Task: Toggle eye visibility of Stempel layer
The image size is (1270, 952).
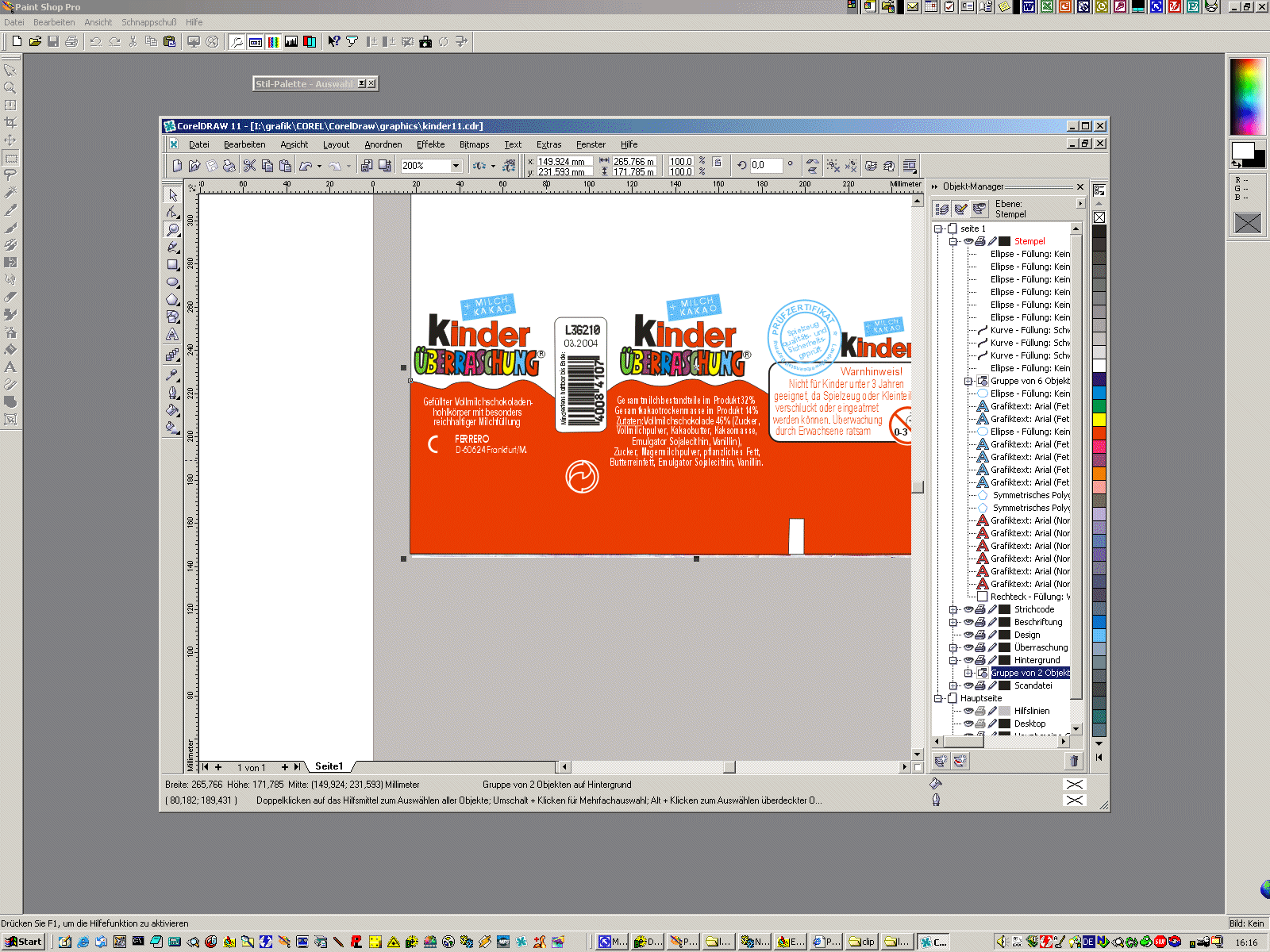Action: click(x=968, y=241)
